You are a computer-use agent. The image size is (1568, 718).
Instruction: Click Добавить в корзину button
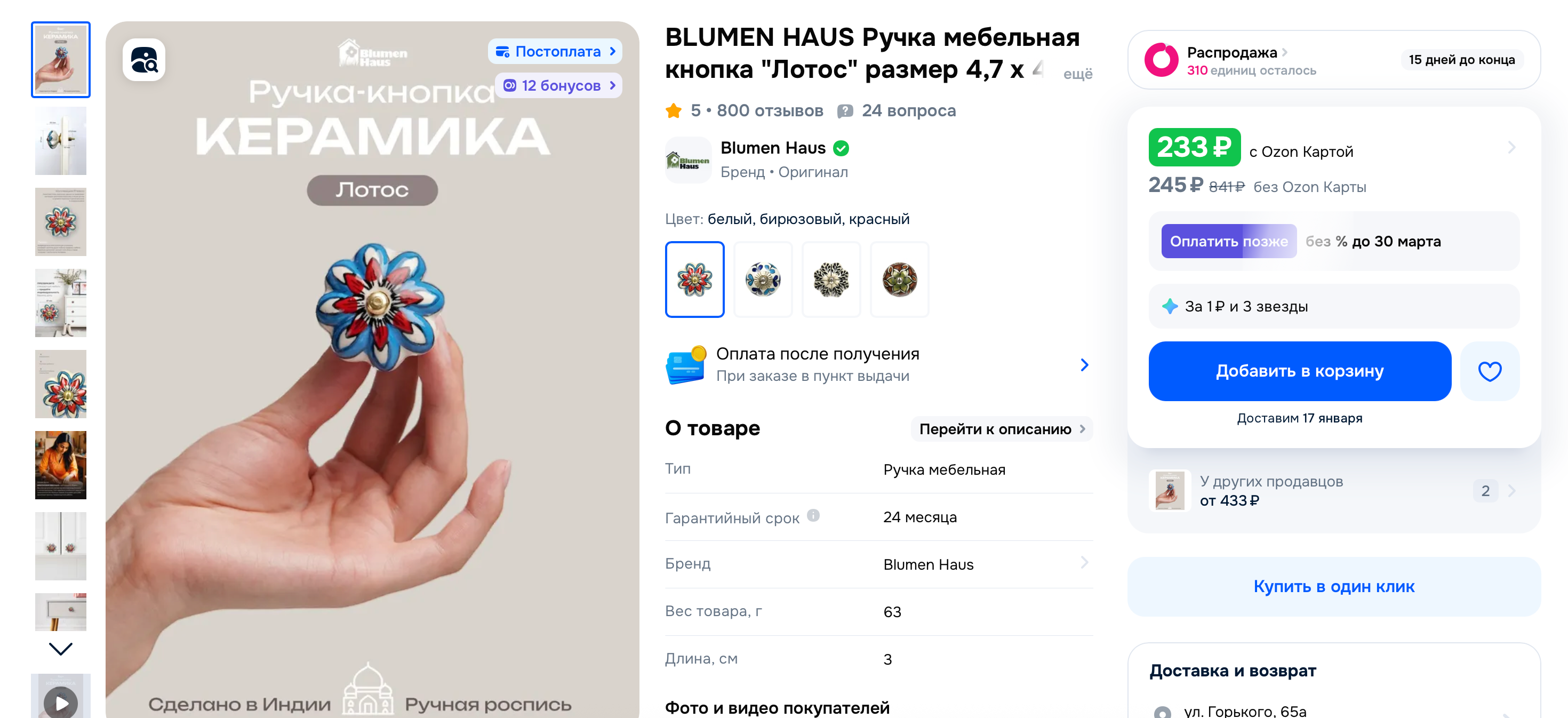tap(1300, 371)
